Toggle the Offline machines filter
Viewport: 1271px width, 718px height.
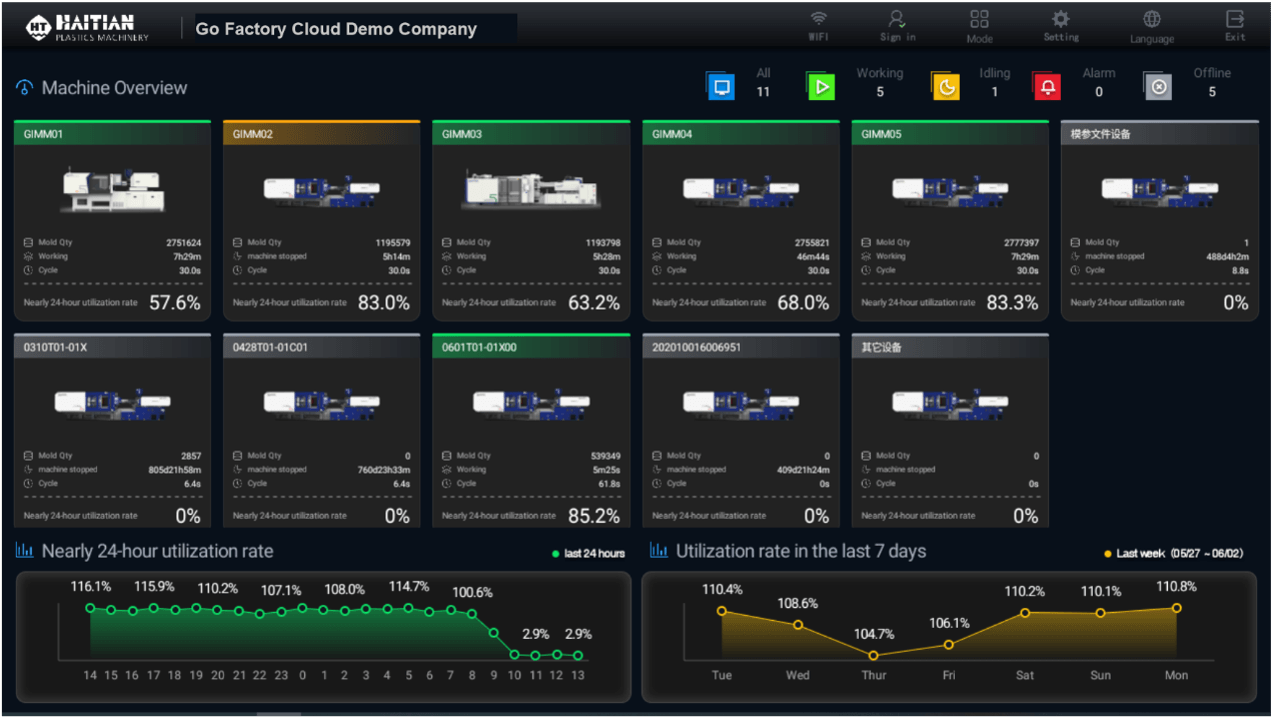tap(1156, 86)
